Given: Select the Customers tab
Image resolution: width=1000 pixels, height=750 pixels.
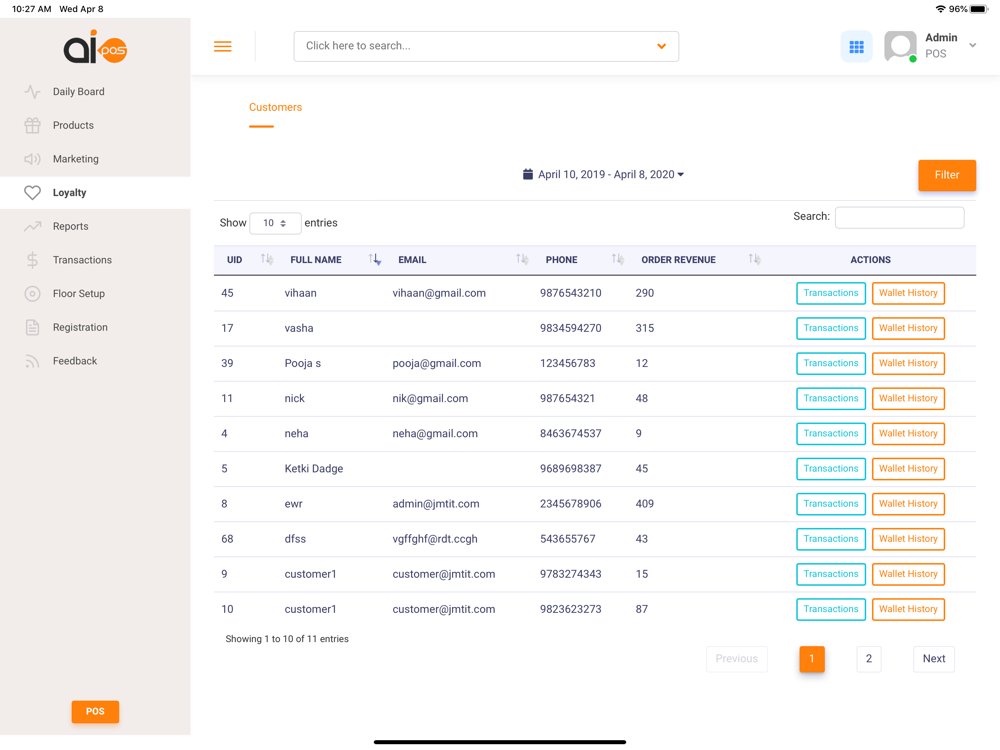Looking at the screenshot, I should tap(275, 108).
